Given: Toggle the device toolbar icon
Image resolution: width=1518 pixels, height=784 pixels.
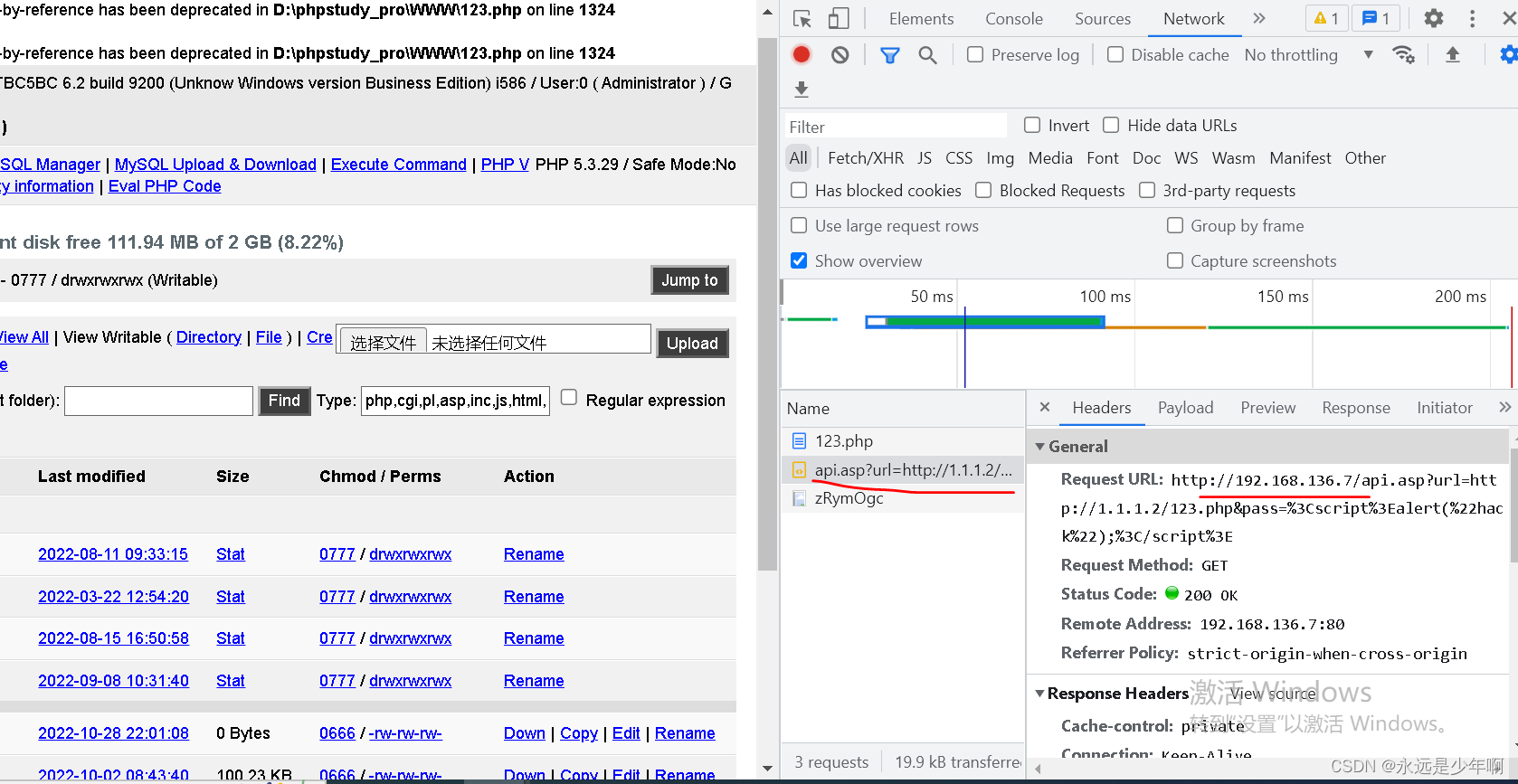Looking at the screenshot, I should pyautogui.click(x=839, y=19).
